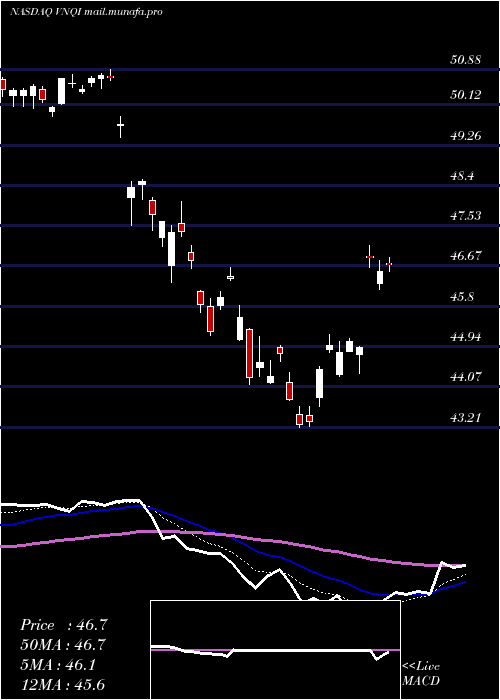Screen dimensions: 500x700
Task: Click the 50.88 price level label
Action: 466,59
